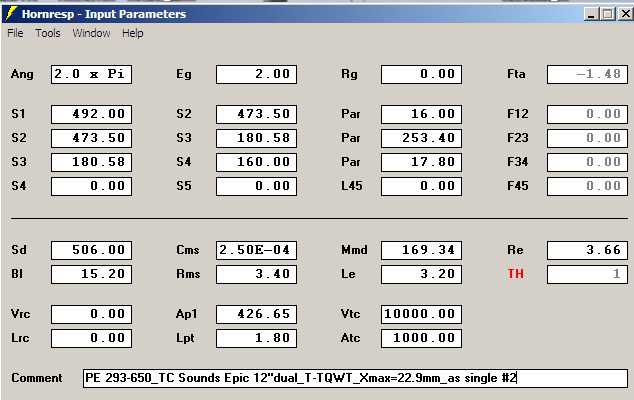
Task: Click the S2 field in the S1 492.00 row
Action: point(256,114)
